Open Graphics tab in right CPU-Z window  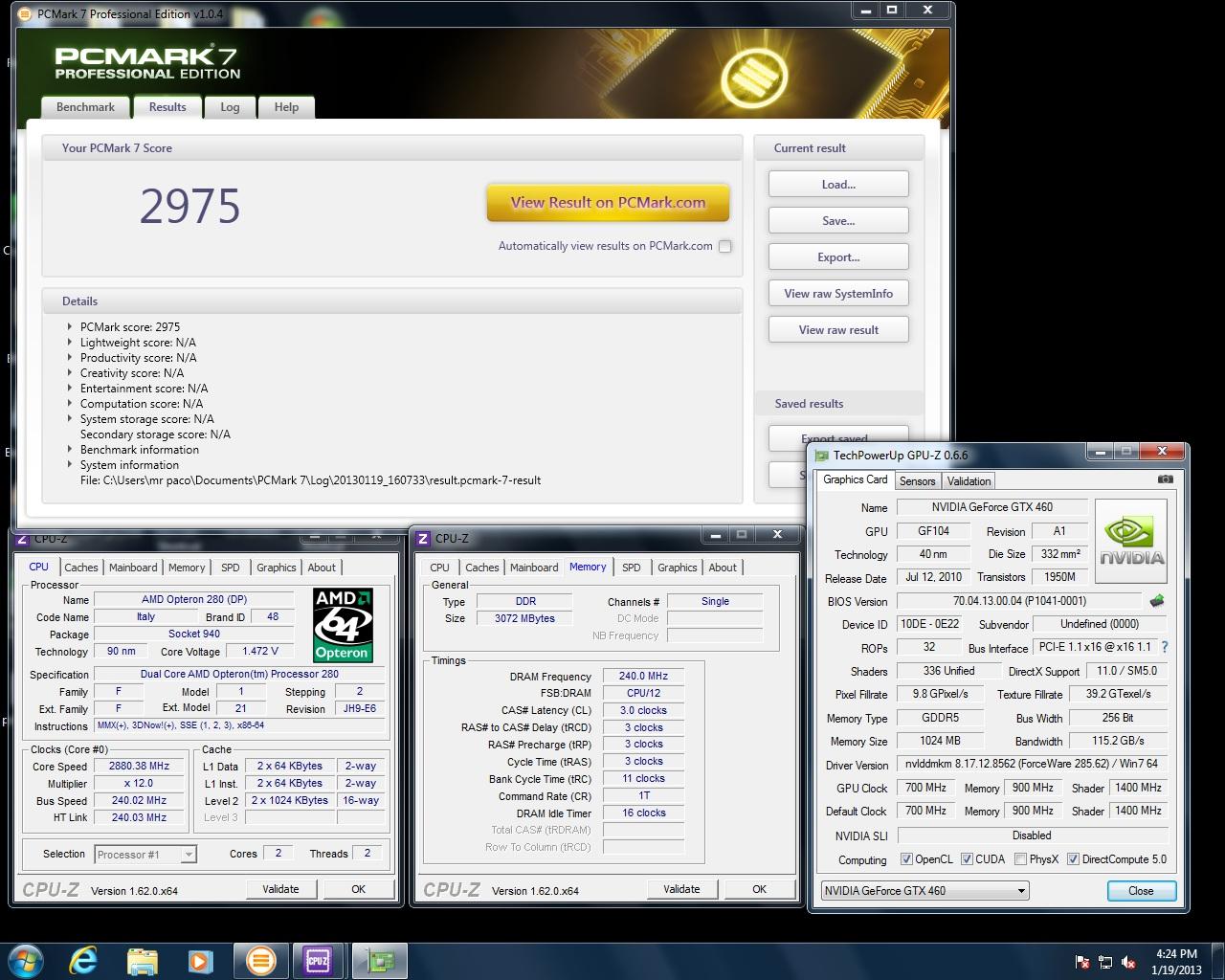pos(678,568)
